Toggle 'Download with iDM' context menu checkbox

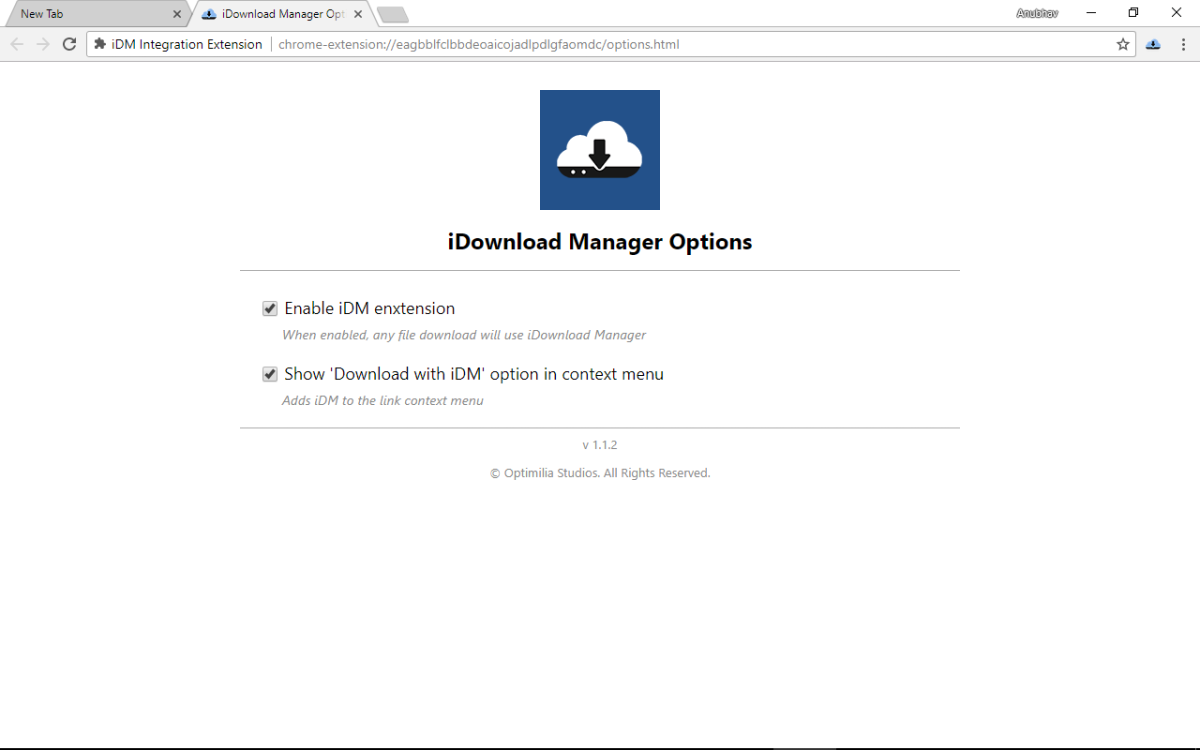(x=270, y=374)
